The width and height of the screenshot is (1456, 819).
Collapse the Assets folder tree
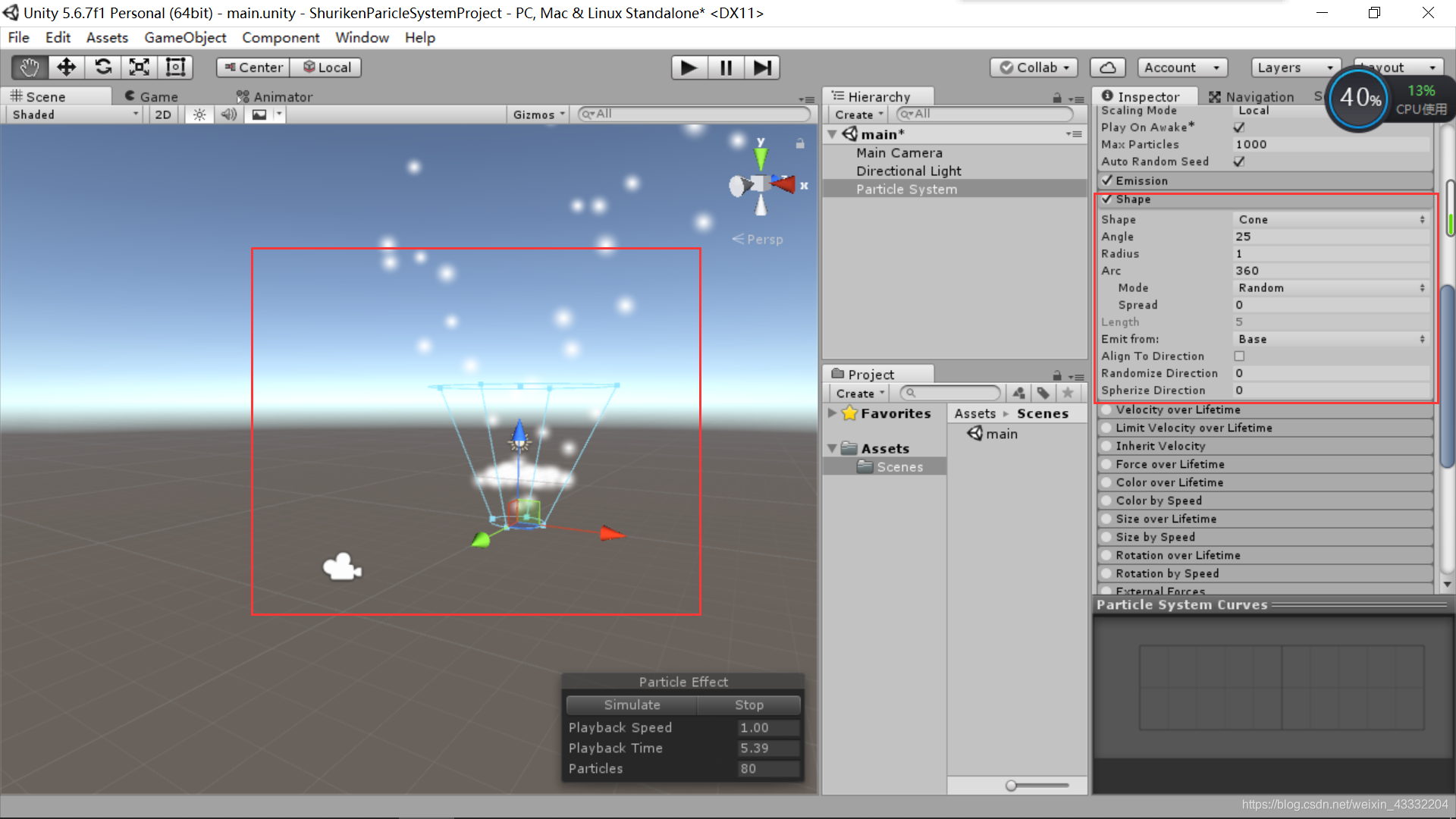click(x=832, y=448)
